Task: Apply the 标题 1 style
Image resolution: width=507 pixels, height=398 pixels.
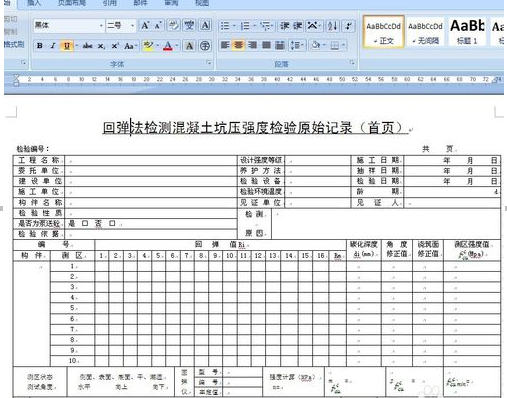Action: pos(467,32)
